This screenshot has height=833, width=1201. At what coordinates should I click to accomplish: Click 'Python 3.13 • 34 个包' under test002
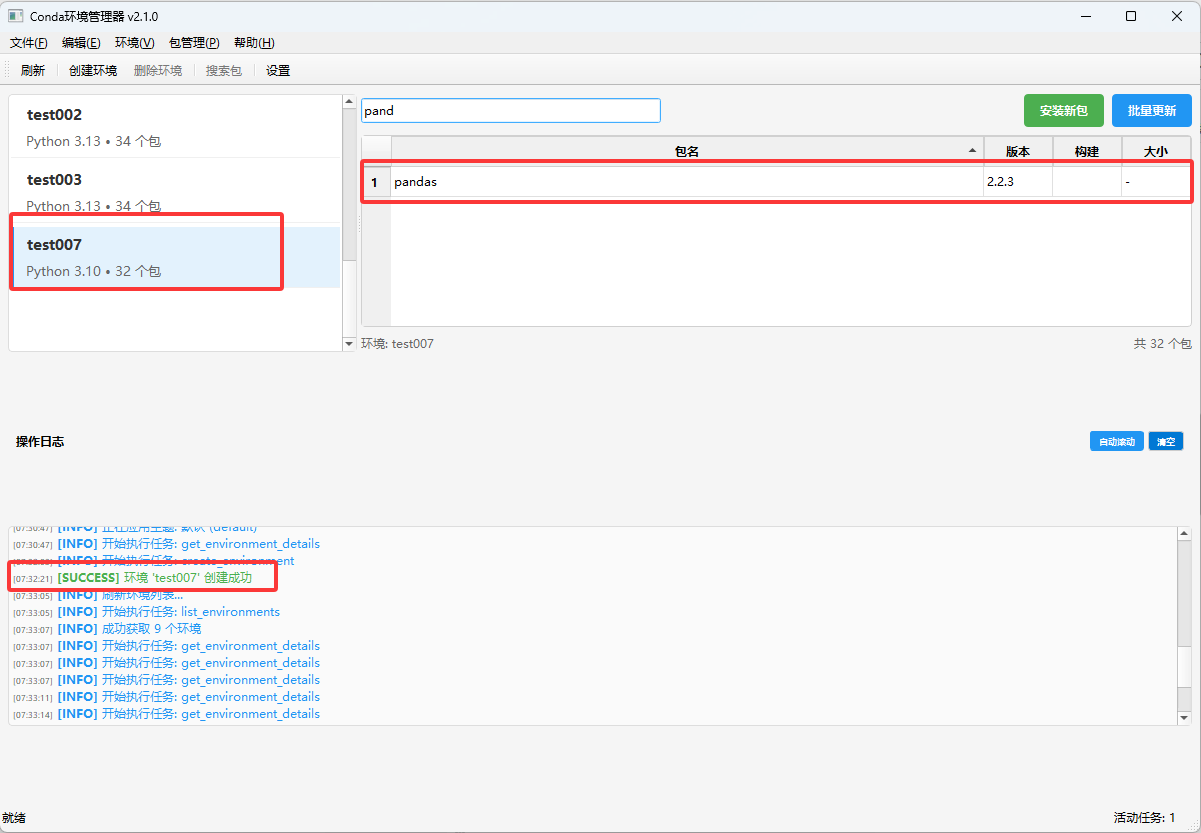tap(94, 142)
